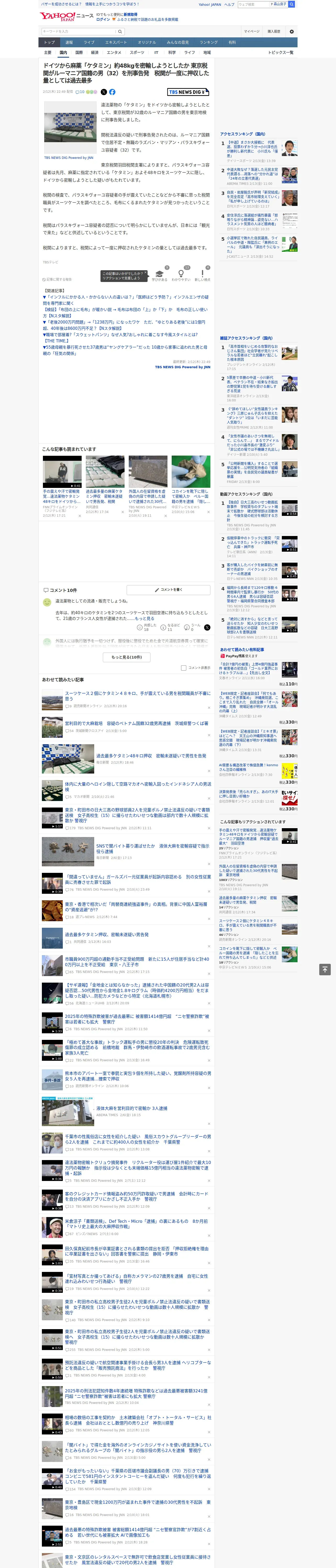Select the トップ tab
The width and height of the screenshot is (336, 1568).
49,42
